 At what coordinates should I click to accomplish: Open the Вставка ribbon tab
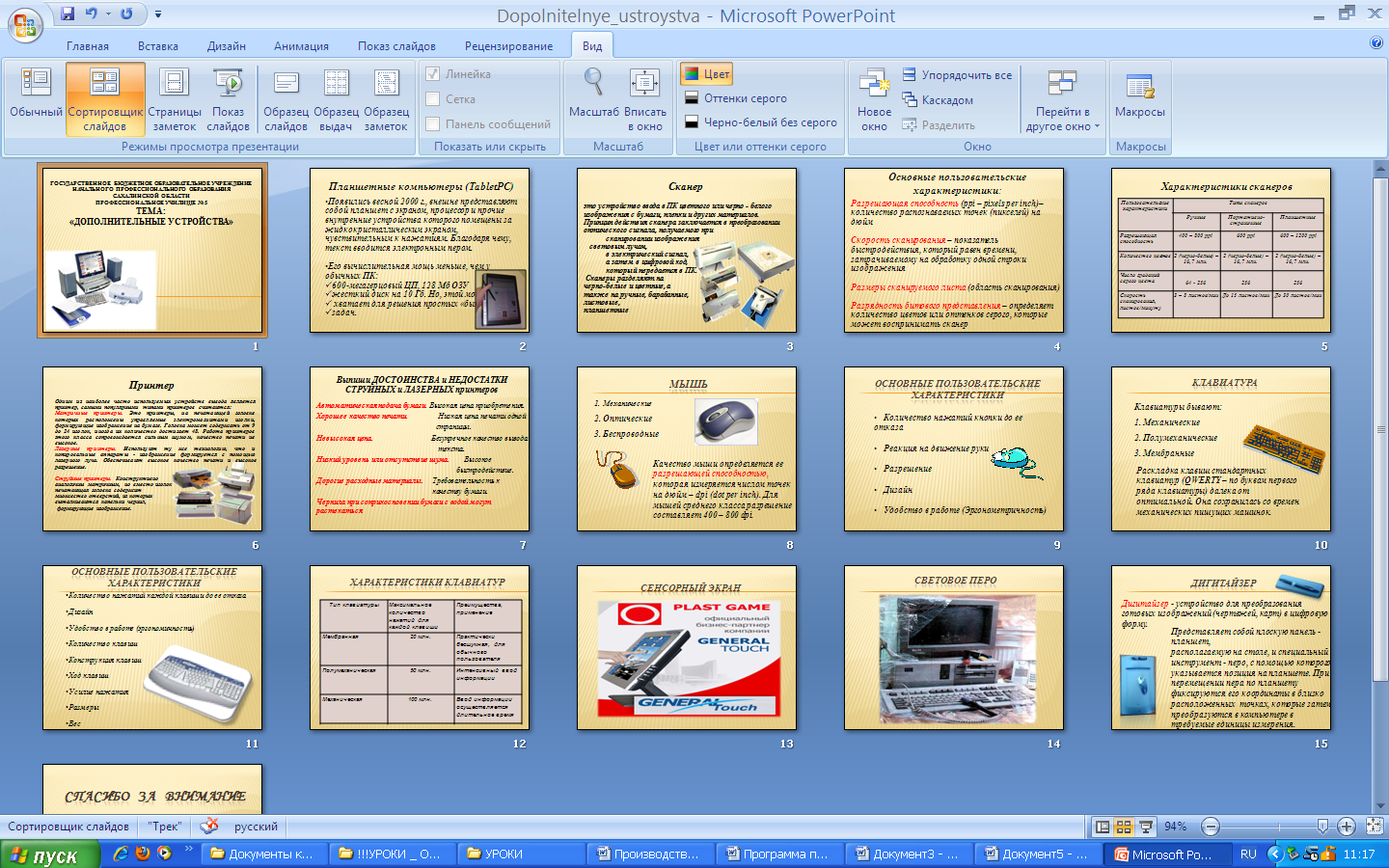[158, 45]
